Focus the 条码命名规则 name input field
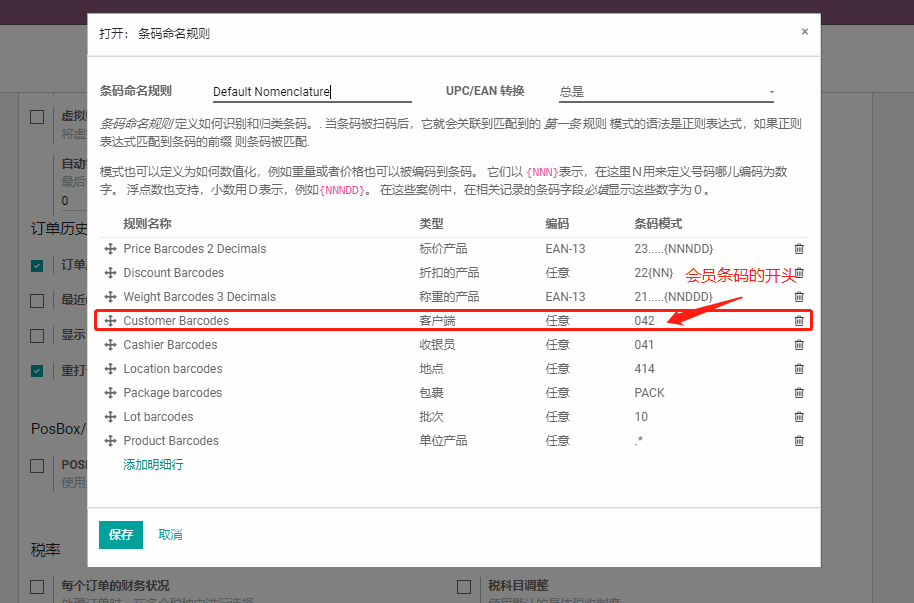914x603 pixels. click(x=311, y=92)
